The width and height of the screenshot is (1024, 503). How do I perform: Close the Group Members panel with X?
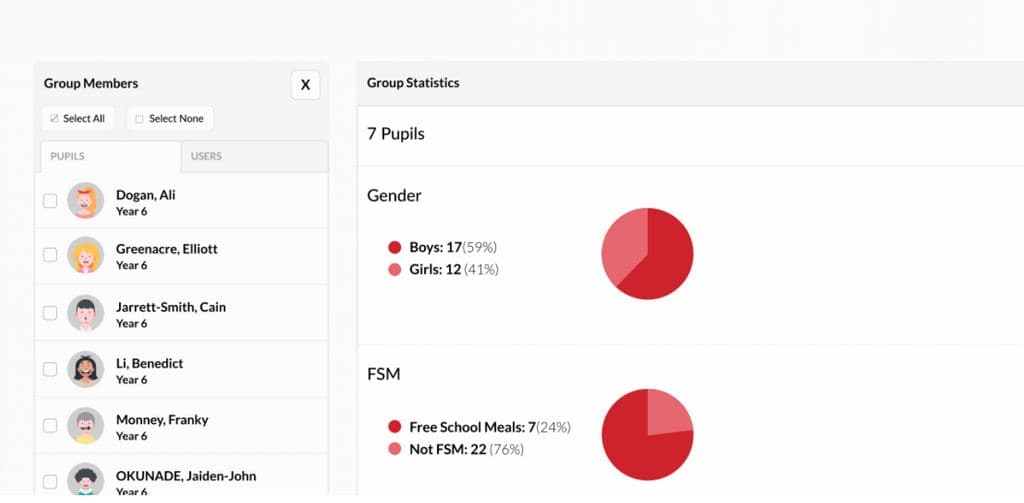pyautogui.click(x=305, y=85)
